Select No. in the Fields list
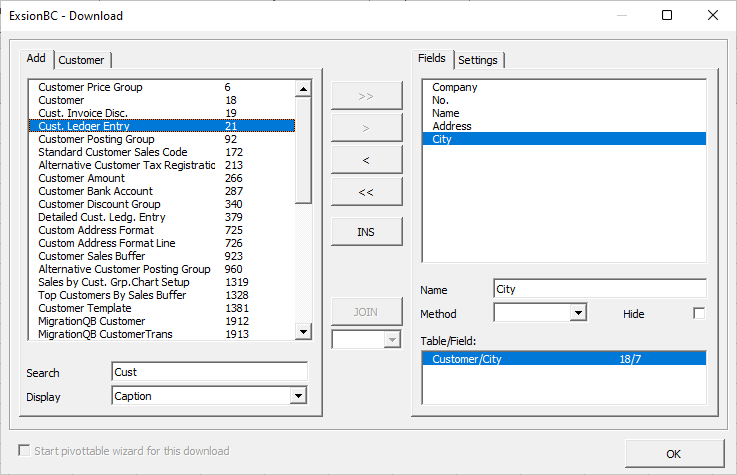 (x=564, y=100)
